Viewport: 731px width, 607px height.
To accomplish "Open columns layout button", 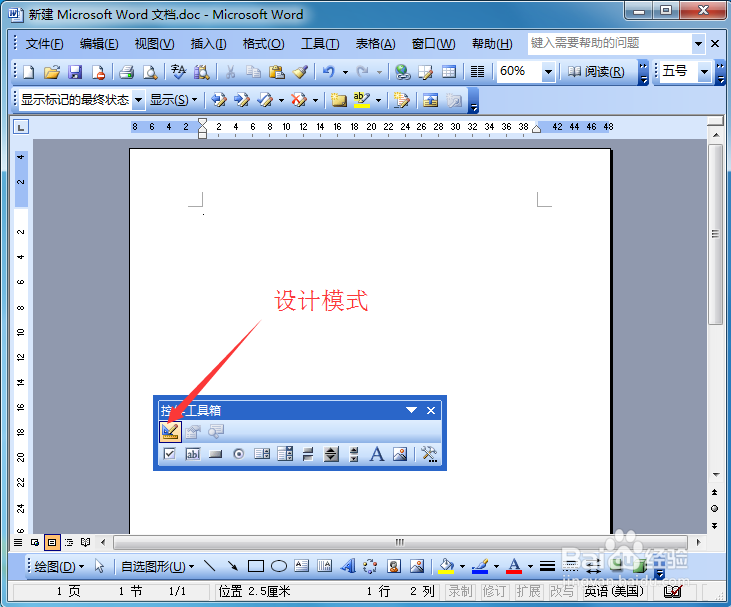I will [477, 72].
